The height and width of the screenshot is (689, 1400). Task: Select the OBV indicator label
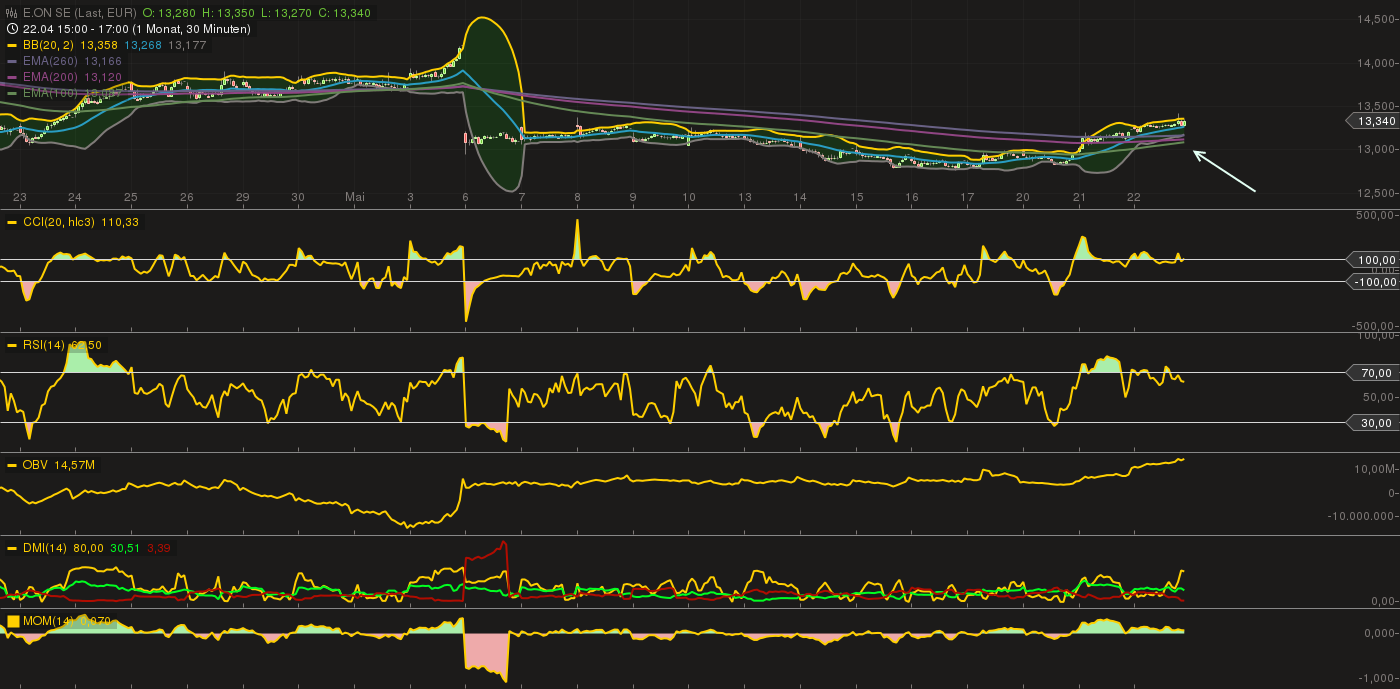[x=35, y=465]
